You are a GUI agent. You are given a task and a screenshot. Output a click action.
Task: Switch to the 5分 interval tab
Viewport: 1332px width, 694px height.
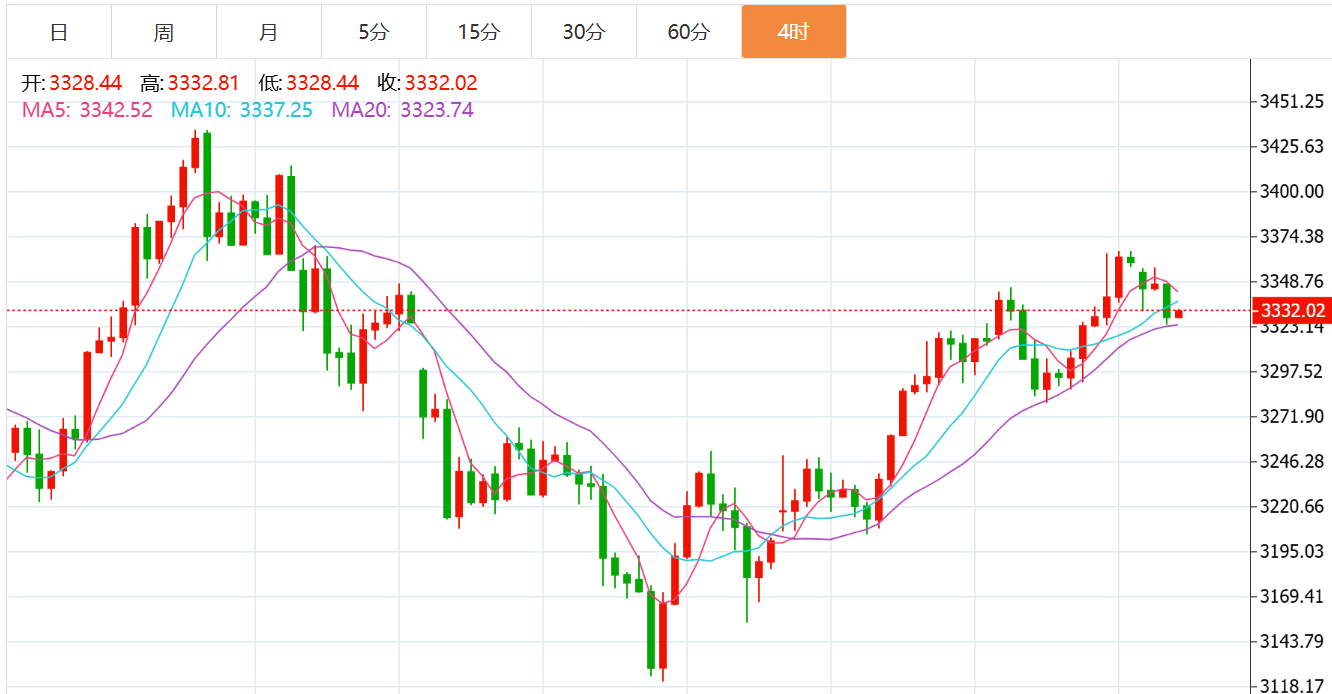tap(374, 32)
